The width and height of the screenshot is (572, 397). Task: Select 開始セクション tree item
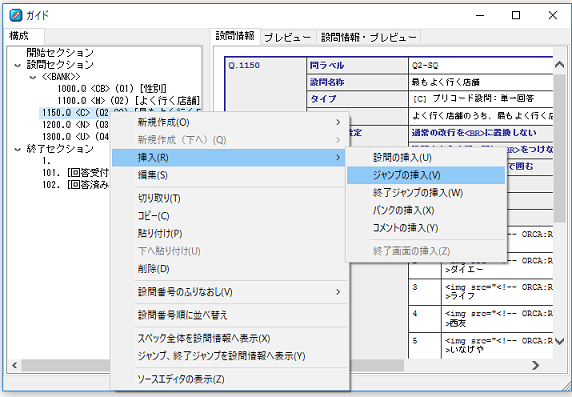[x=60, y=53]
